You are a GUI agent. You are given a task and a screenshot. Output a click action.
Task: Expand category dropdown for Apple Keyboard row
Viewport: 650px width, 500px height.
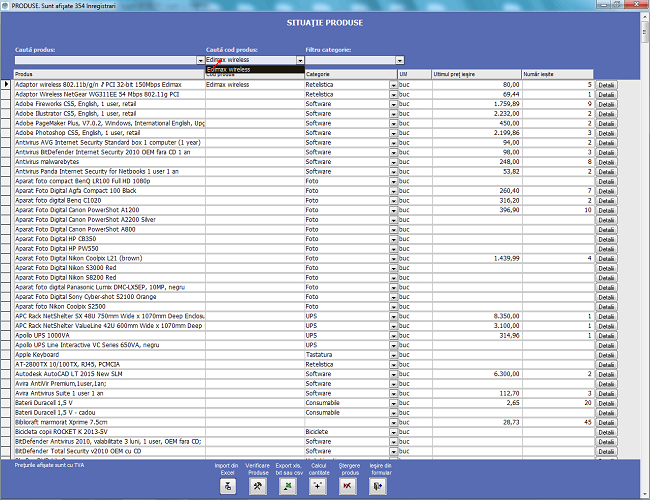(x=393, y=355)
